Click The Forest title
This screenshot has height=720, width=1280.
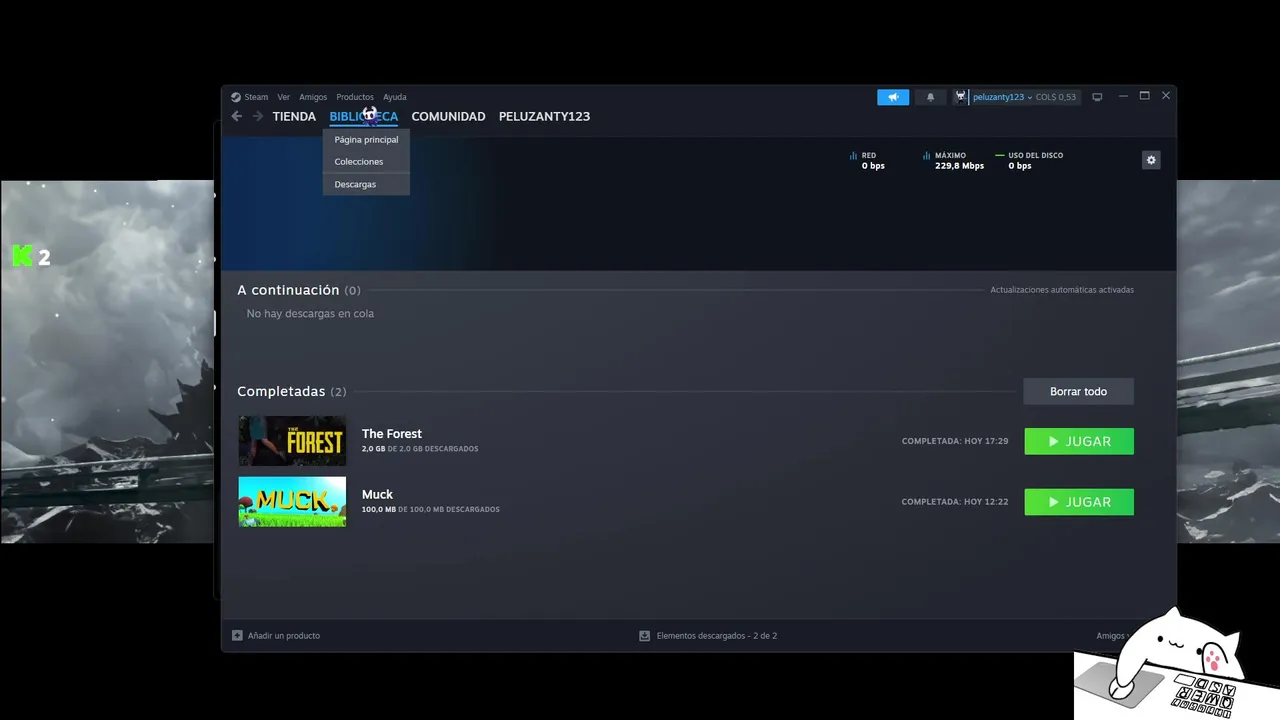coord(392,434)
